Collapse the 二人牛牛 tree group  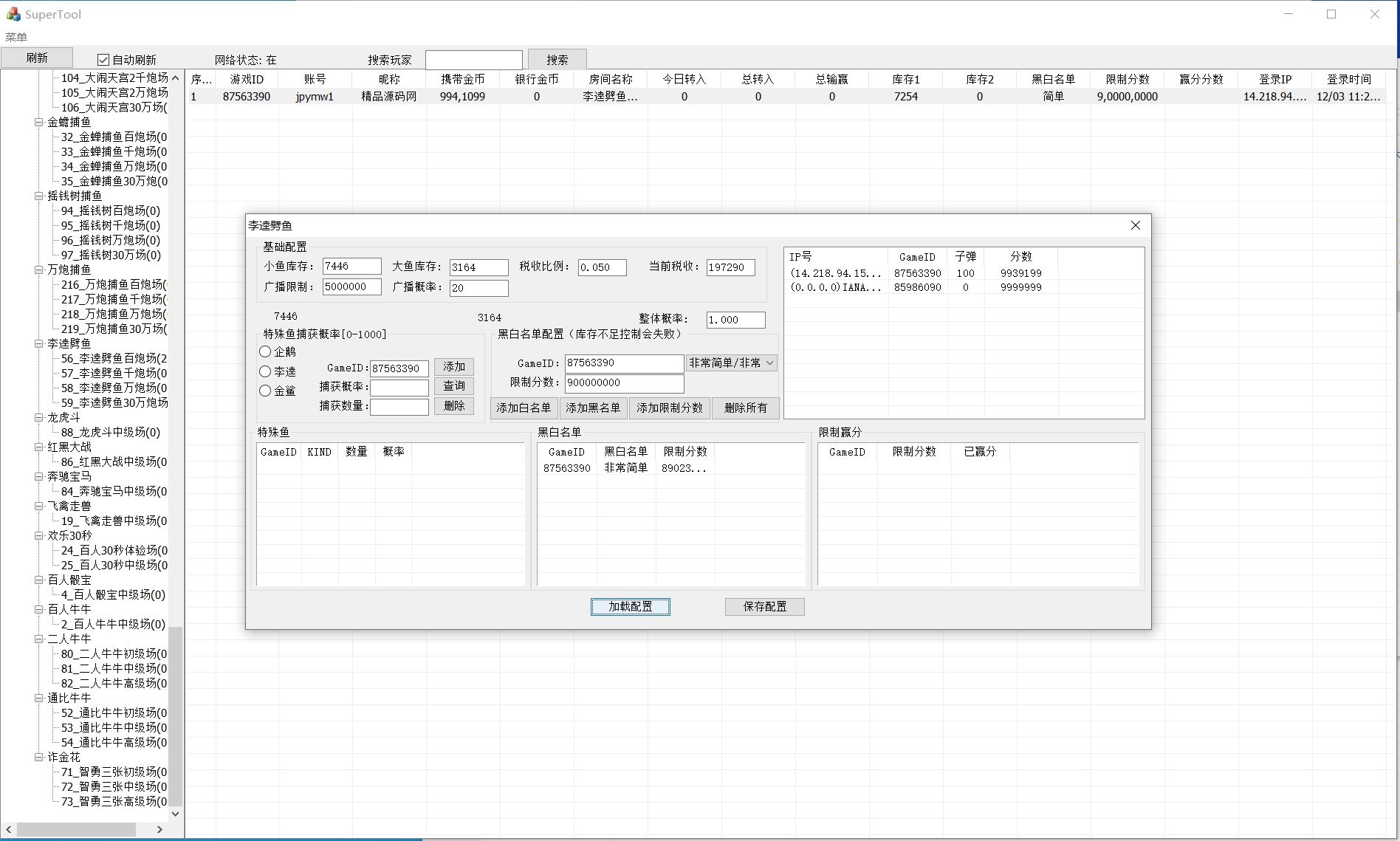click(39, 639)
